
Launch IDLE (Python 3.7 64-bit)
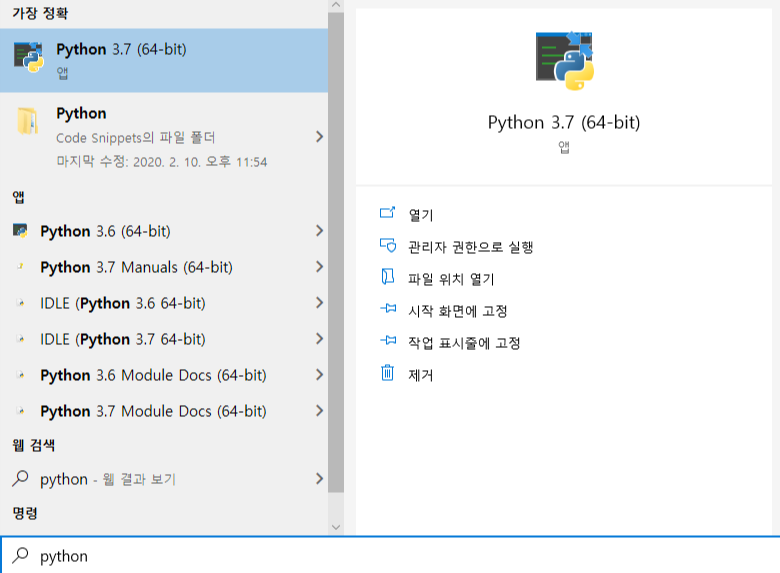[x=164, y=339]
